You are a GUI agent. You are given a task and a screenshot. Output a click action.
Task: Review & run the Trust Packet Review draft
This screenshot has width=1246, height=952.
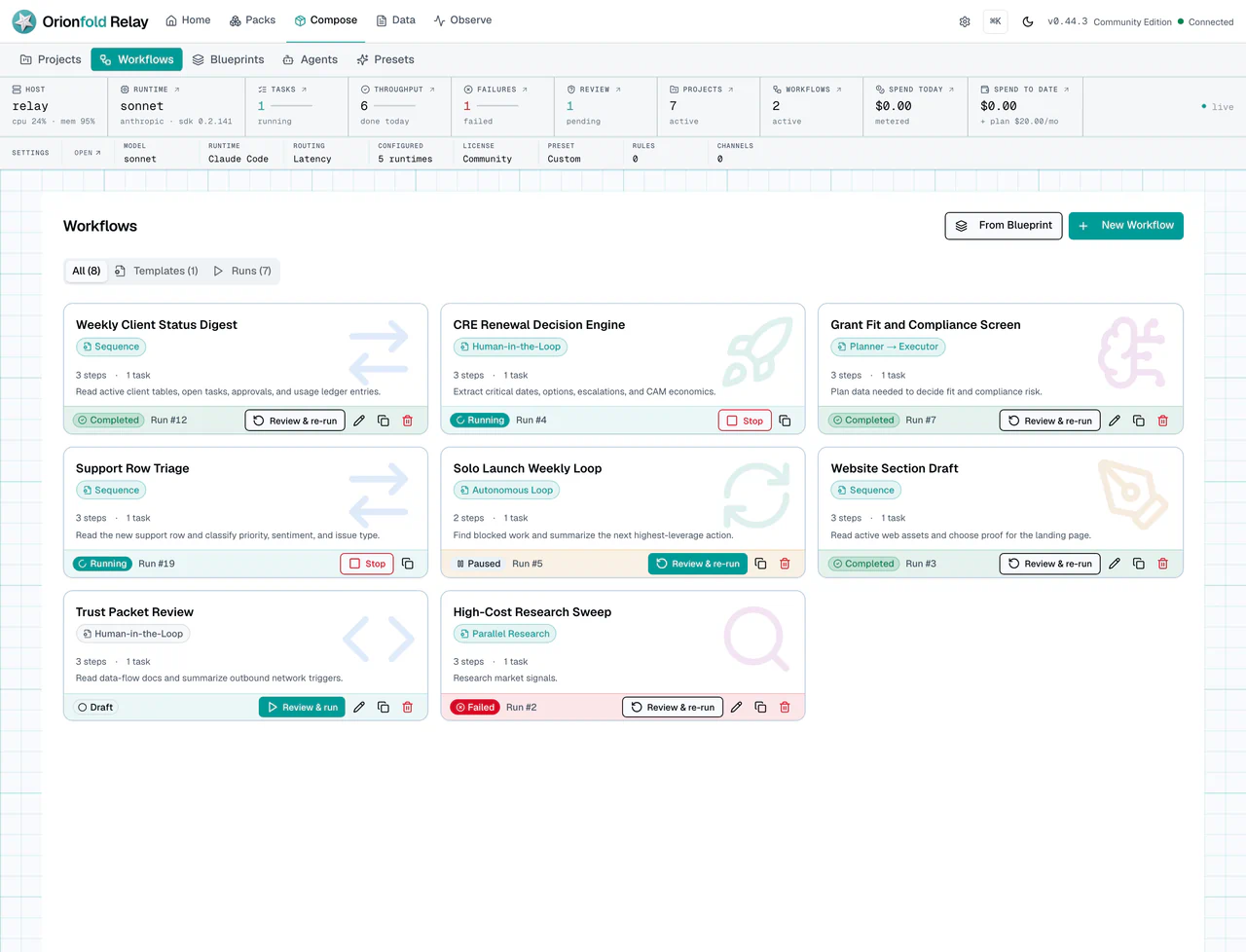pyautogui.click(x=302, y=708)
